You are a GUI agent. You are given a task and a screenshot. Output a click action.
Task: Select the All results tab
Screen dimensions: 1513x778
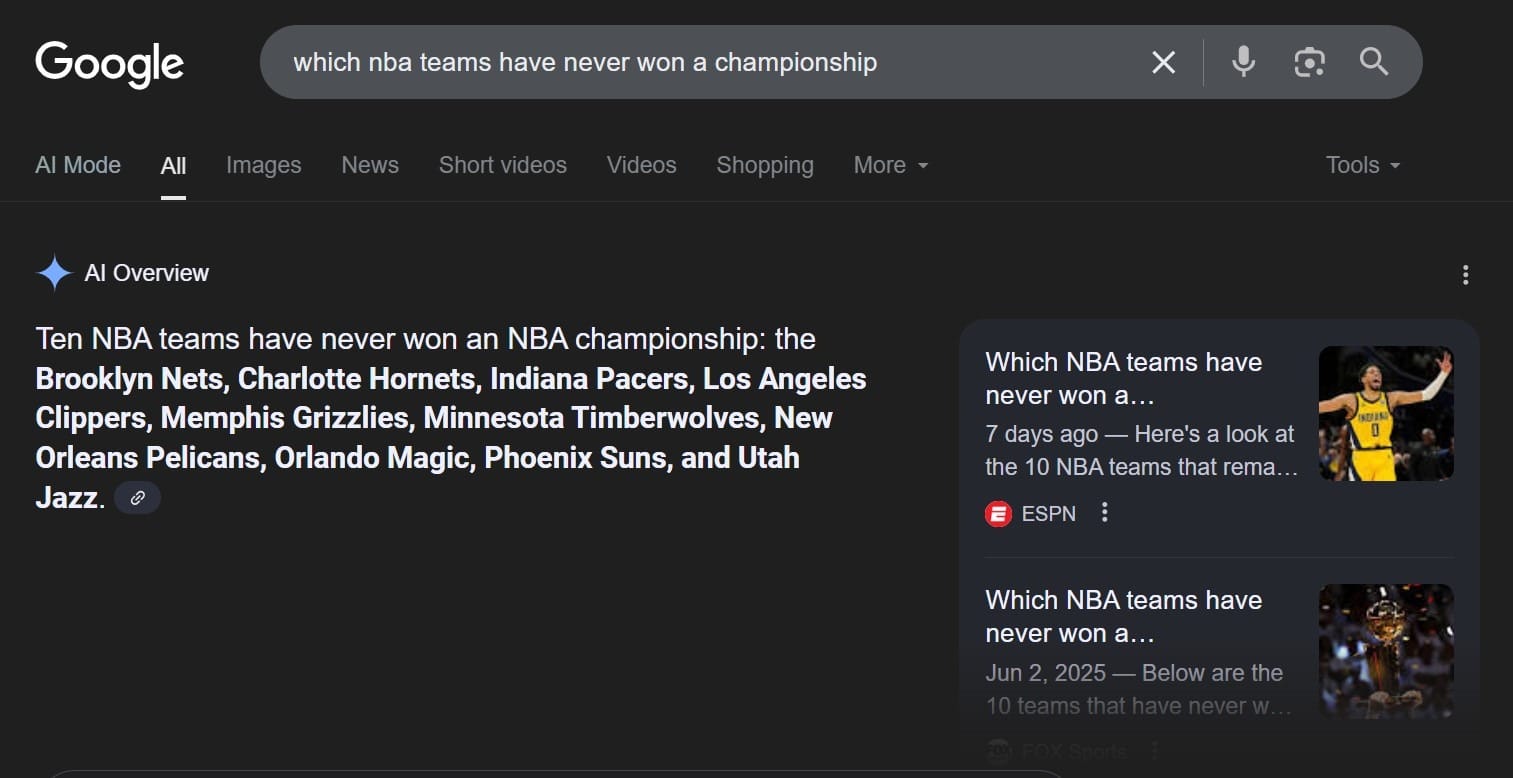pyautogui.click(x=173, y=166)
